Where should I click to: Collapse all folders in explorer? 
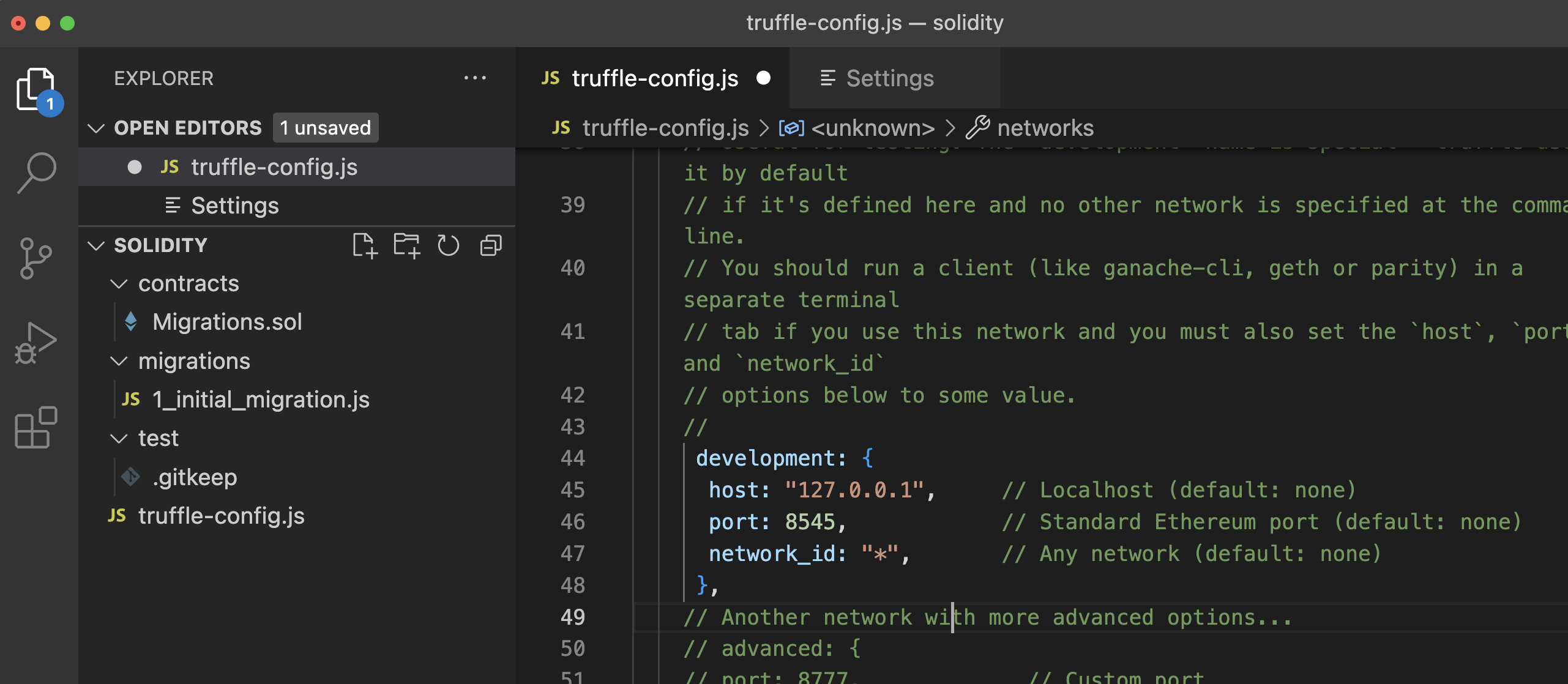click(491, 246)
